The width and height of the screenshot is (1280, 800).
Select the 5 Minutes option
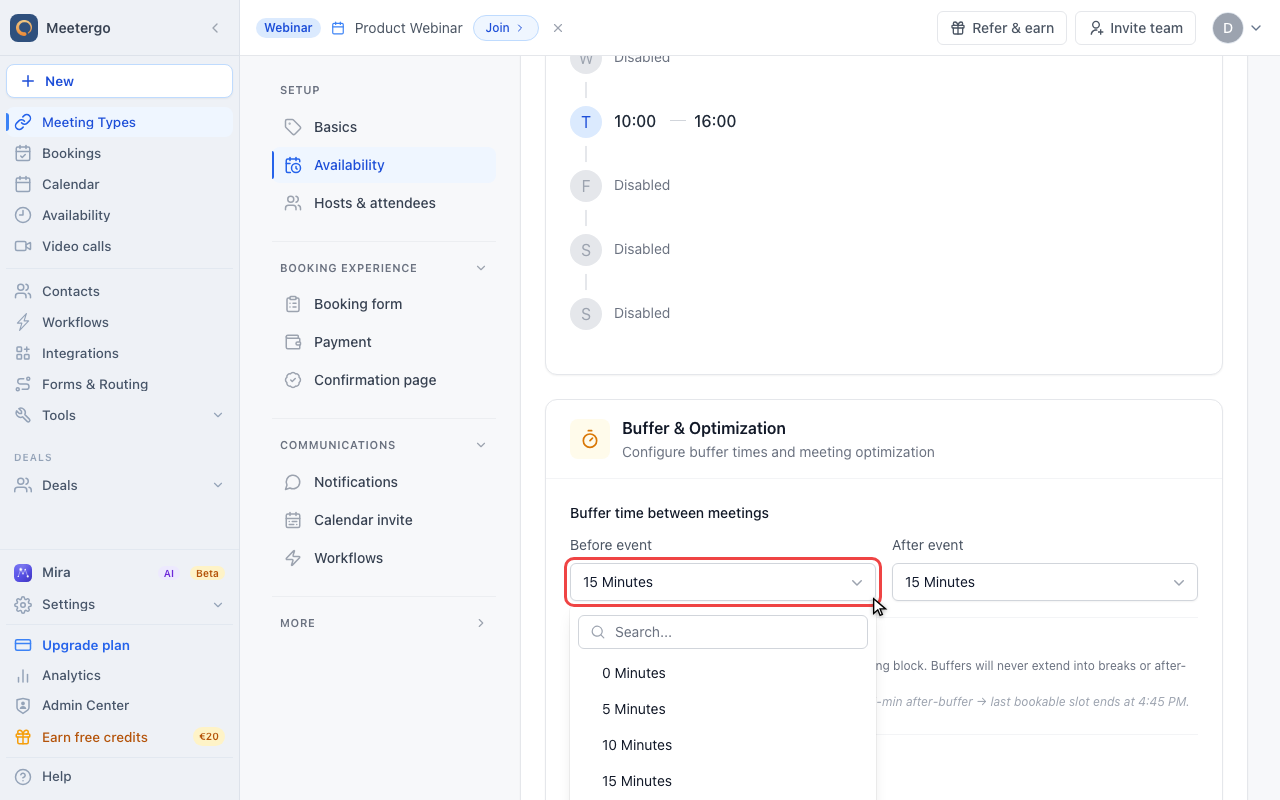[x=723, y=709]
